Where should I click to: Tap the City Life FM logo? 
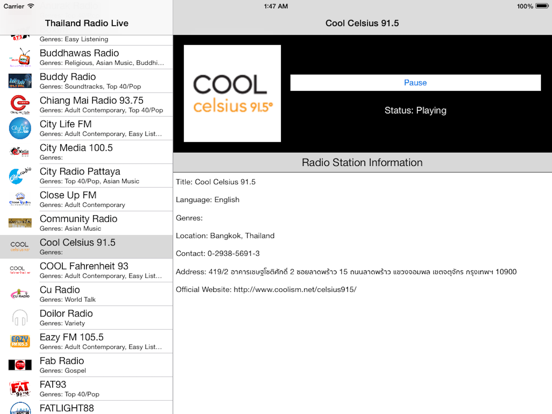coord(20,128)
